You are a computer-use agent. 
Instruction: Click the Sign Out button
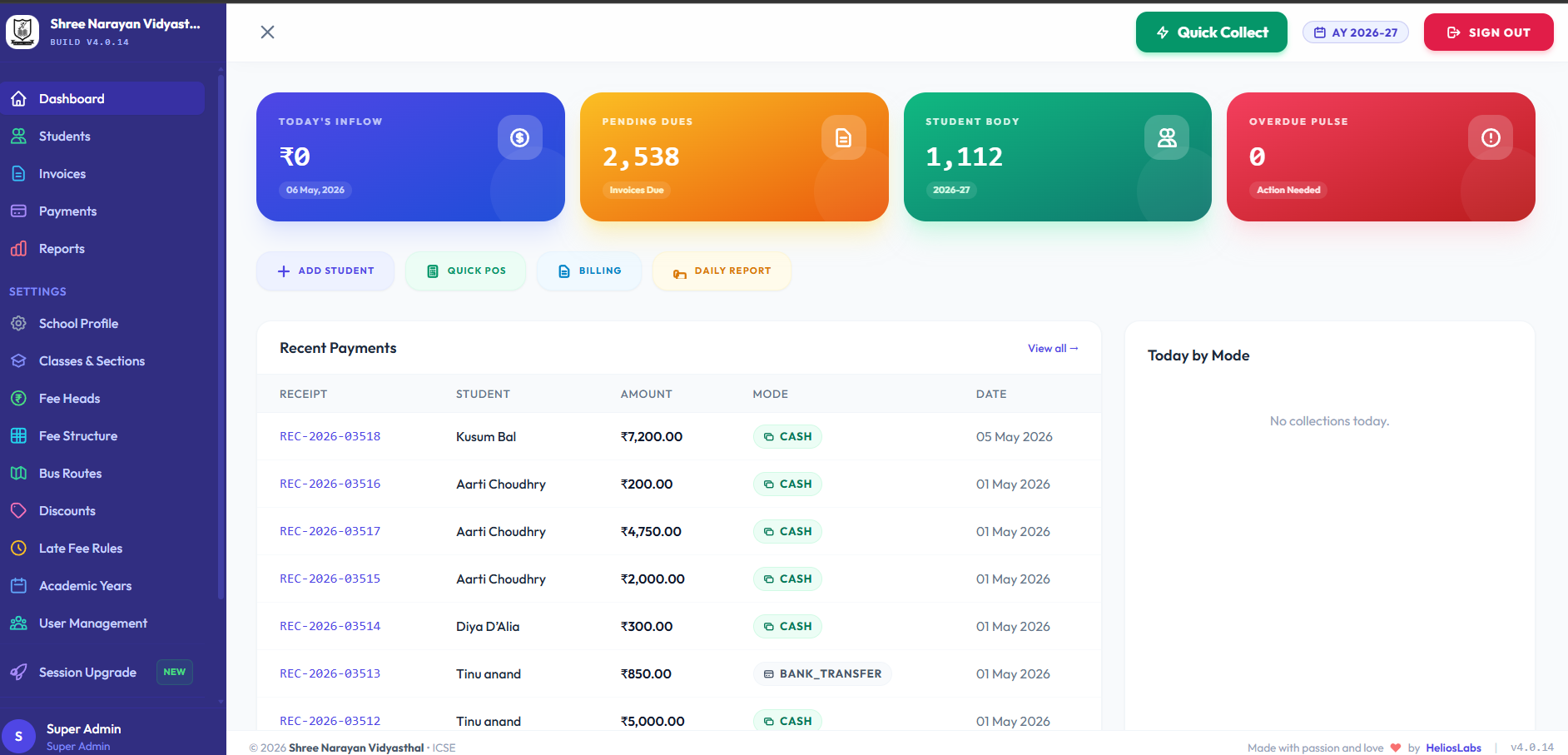coord(1488,32)
